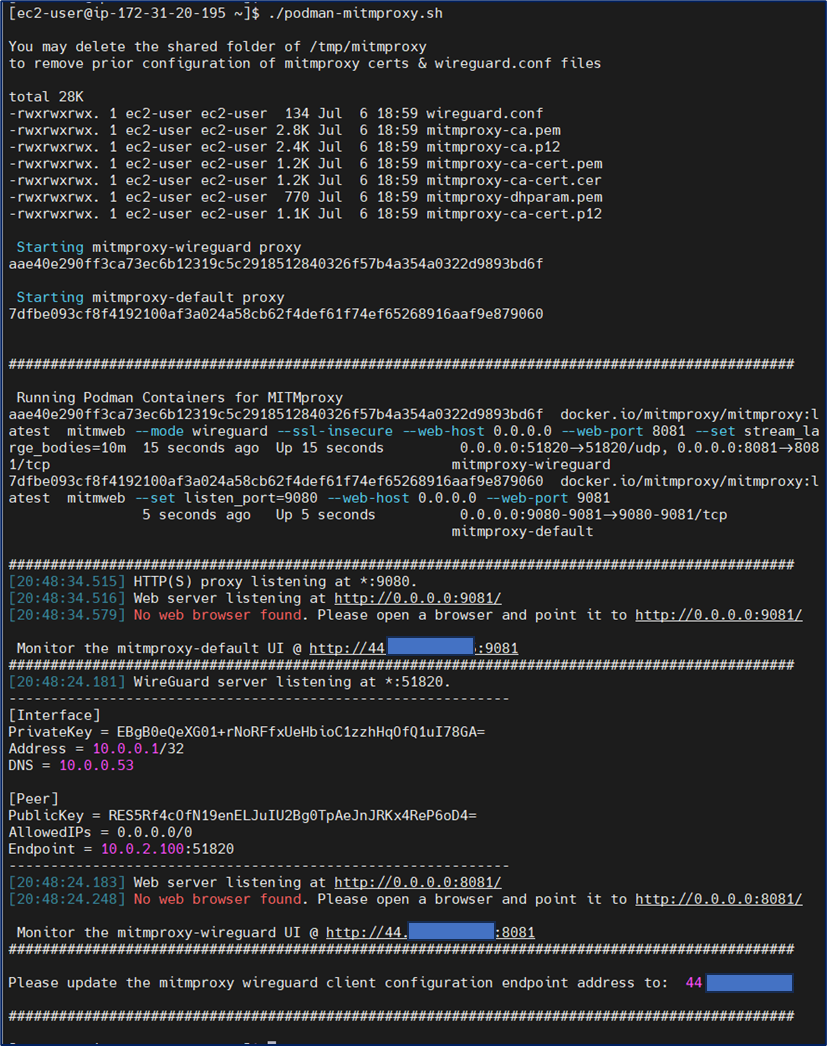
Task: Click the DNS address 10.0.0.53
Action: point(96,765)
